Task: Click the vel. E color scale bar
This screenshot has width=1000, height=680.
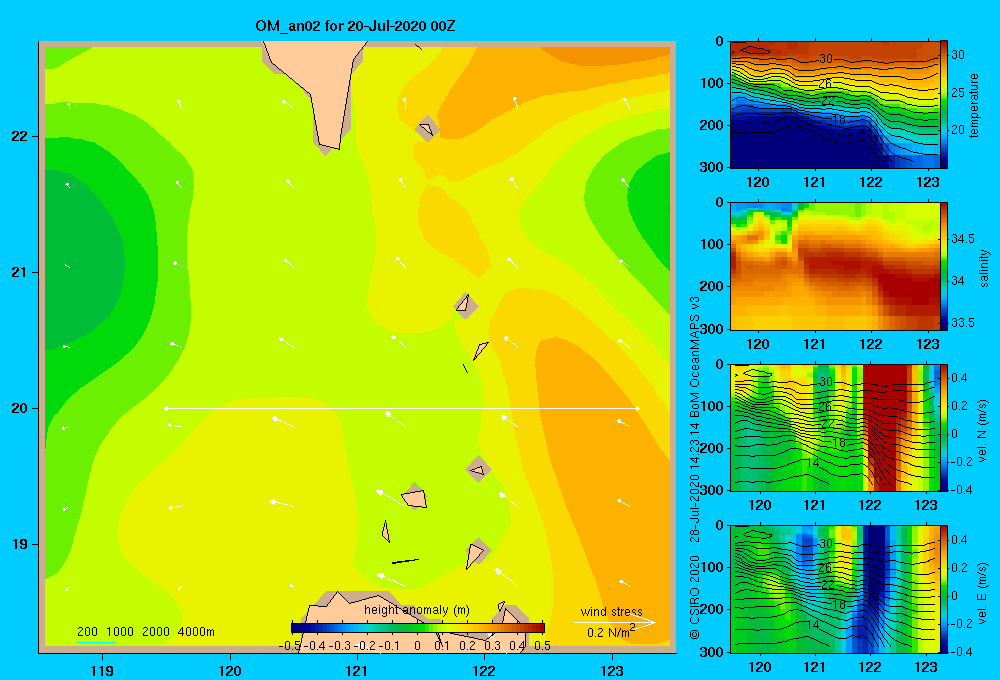Action: click(944, 589)
